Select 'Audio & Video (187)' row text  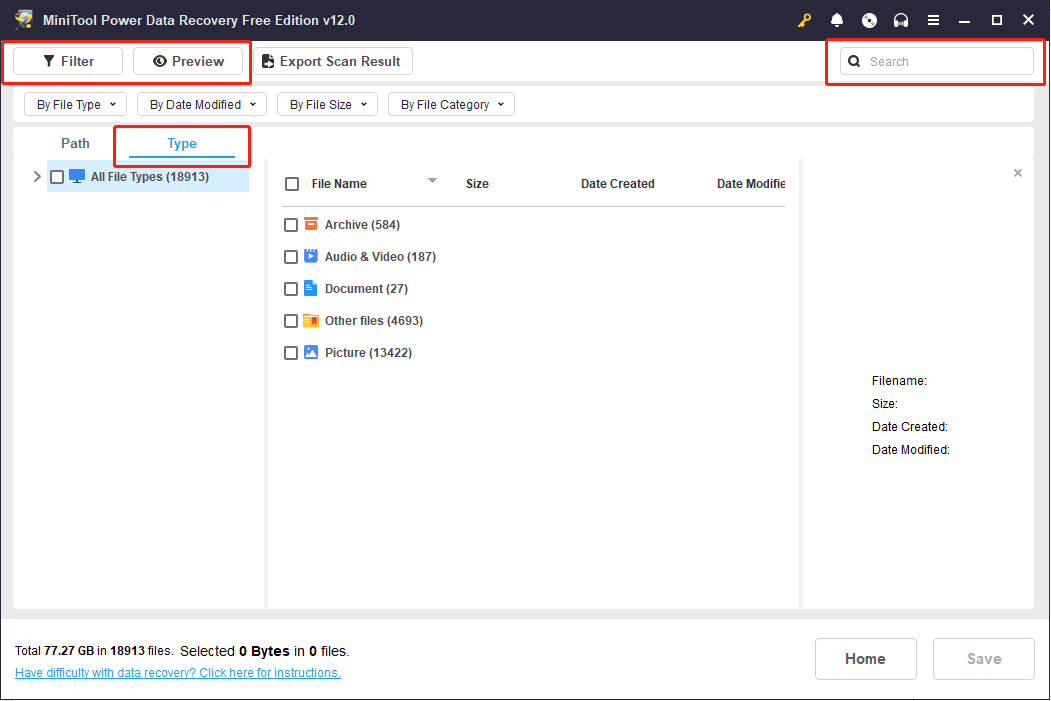click(380, 257)
